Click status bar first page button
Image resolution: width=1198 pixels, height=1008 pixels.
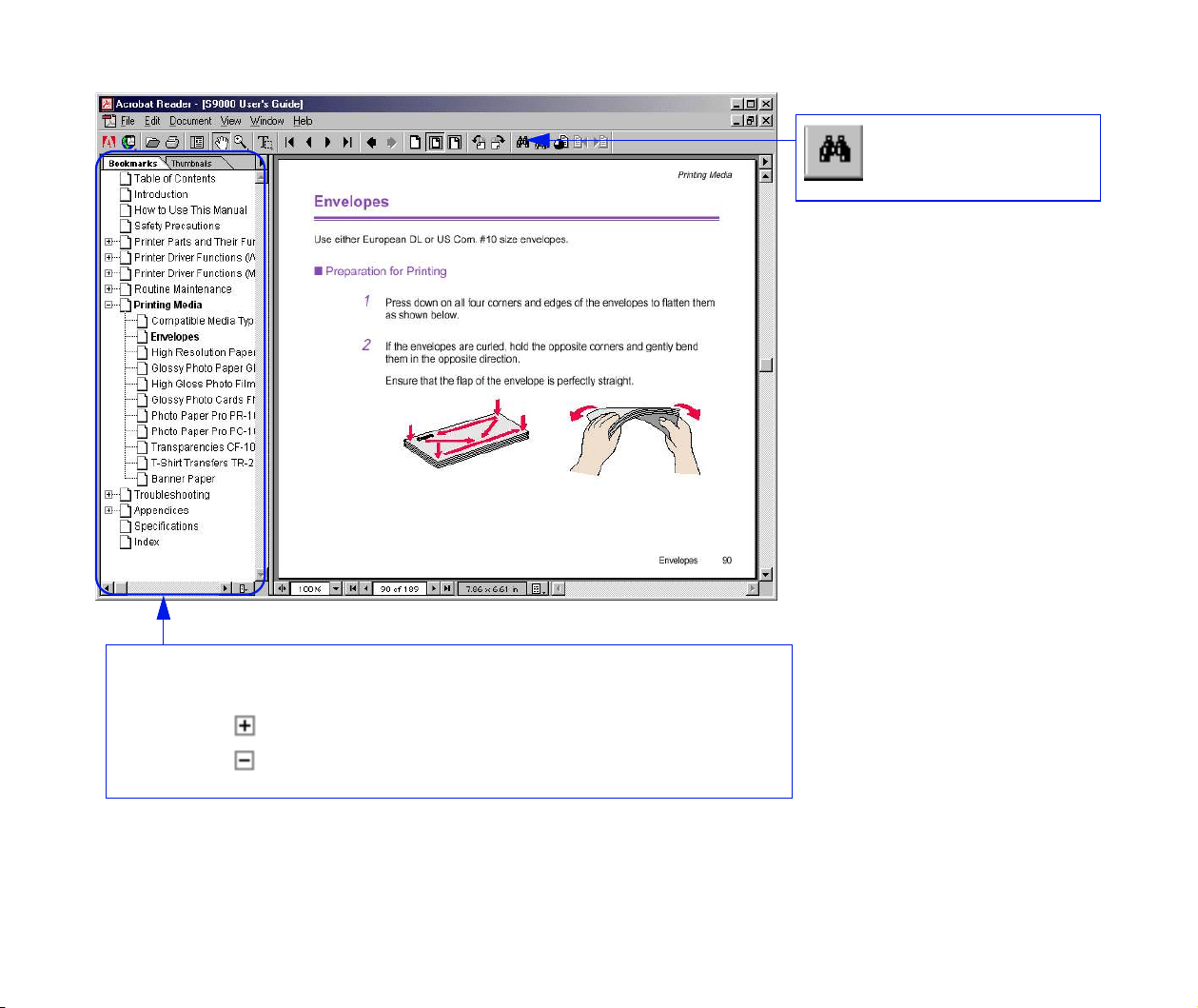coord(352,589)
